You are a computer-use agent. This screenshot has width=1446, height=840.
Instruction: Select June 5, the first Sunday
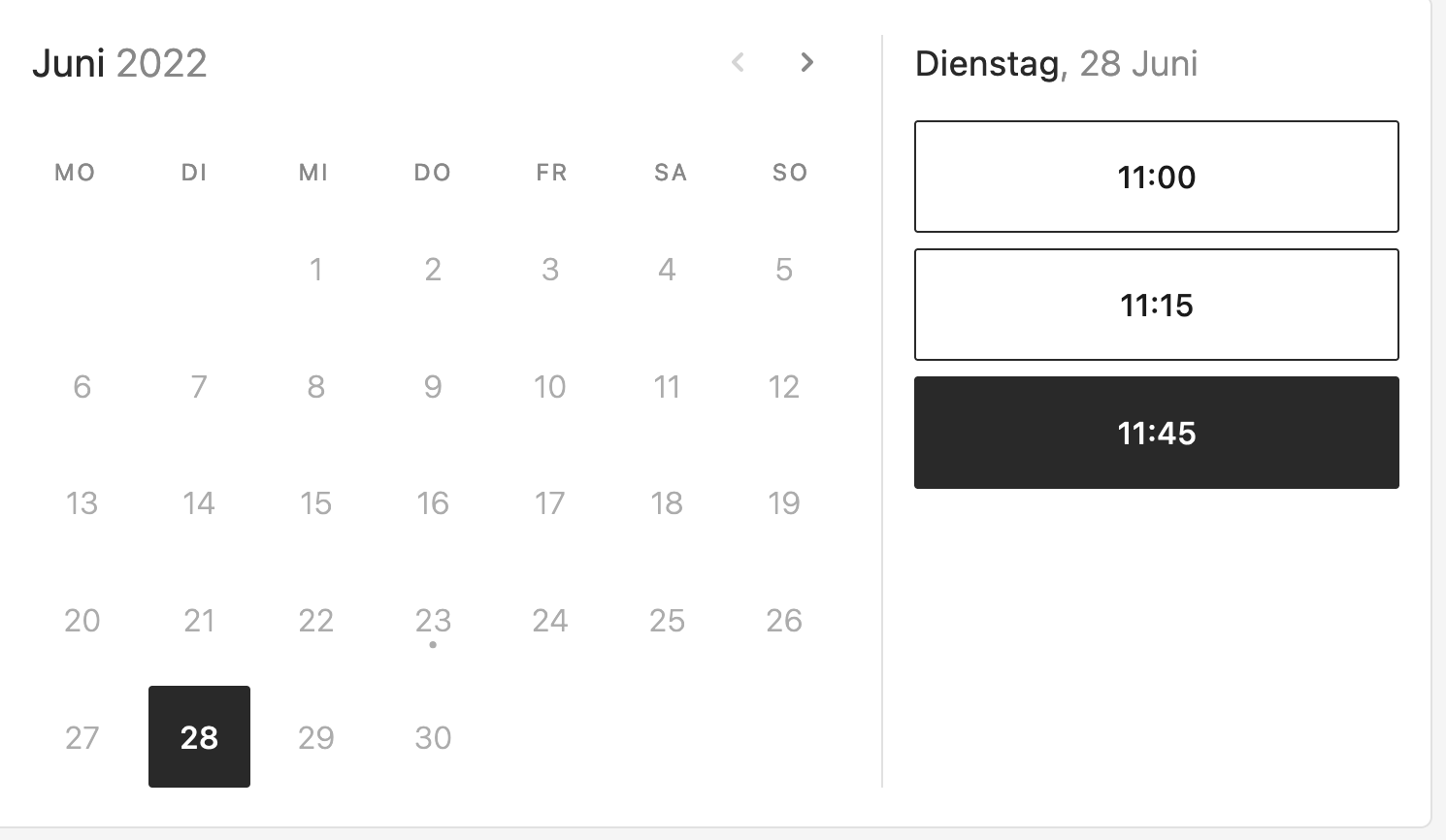point(783,270)
